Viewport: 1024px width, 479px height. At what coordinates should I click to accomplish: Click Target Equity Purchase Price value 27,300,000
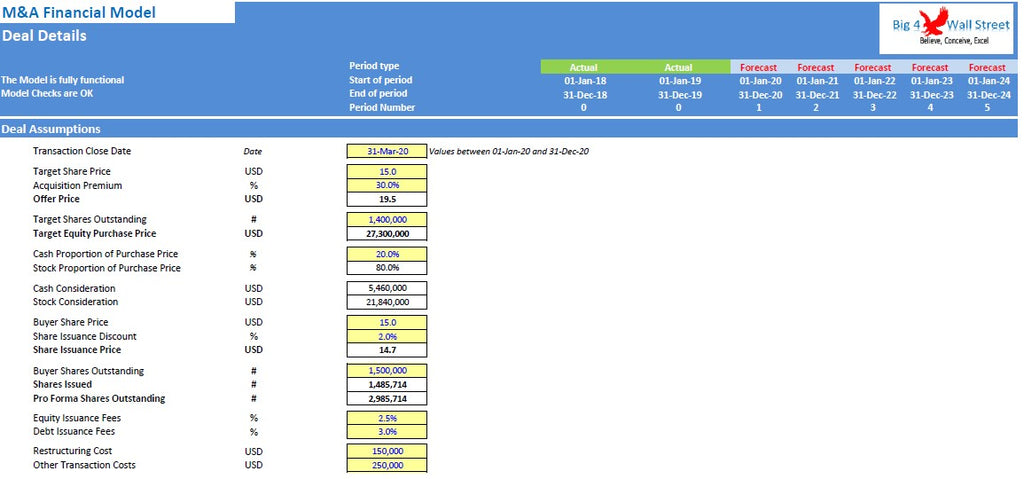pos(386,234)
